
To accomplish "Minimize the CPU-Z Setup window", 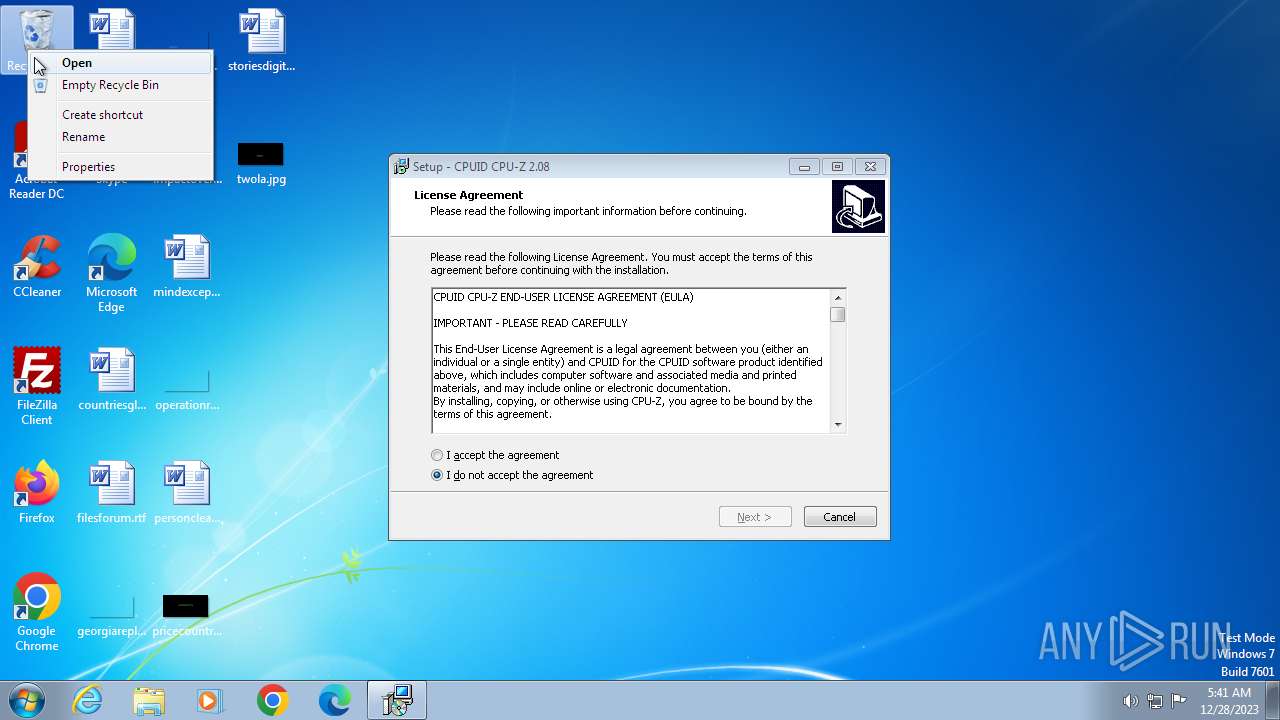I will 804,167.
